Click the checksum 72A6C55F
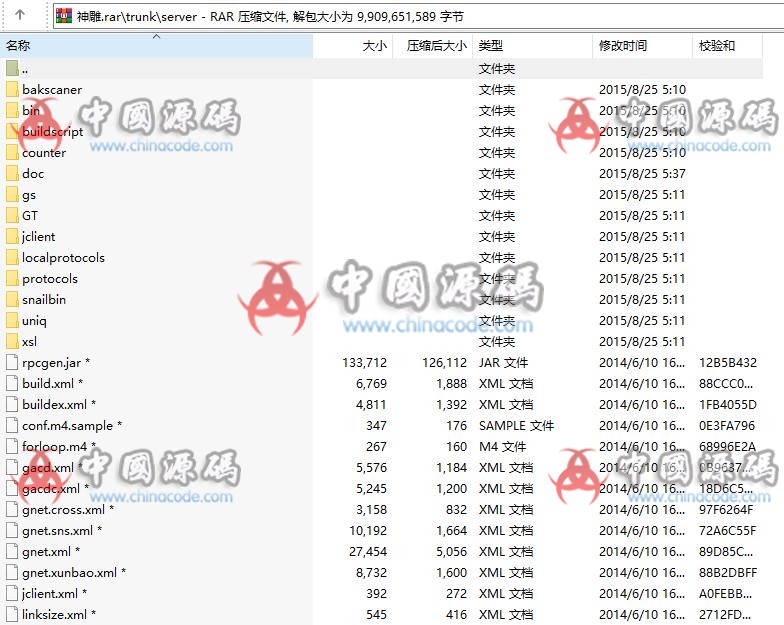The height and width of the screenshot is (625, 784). click(x=728, y=530)
